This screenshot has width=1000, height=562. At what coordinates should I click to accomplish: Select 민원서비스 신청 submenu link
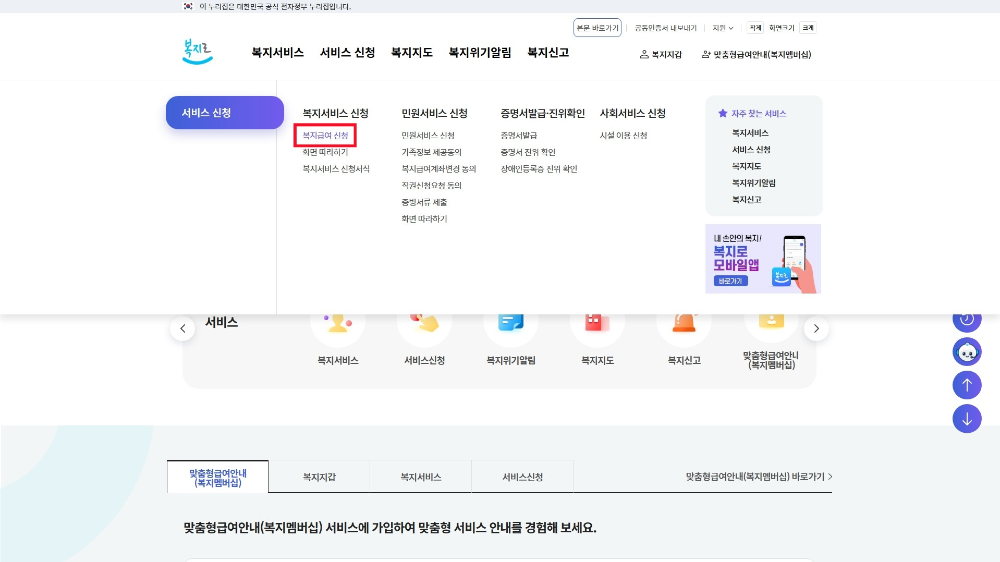[428, 135]
